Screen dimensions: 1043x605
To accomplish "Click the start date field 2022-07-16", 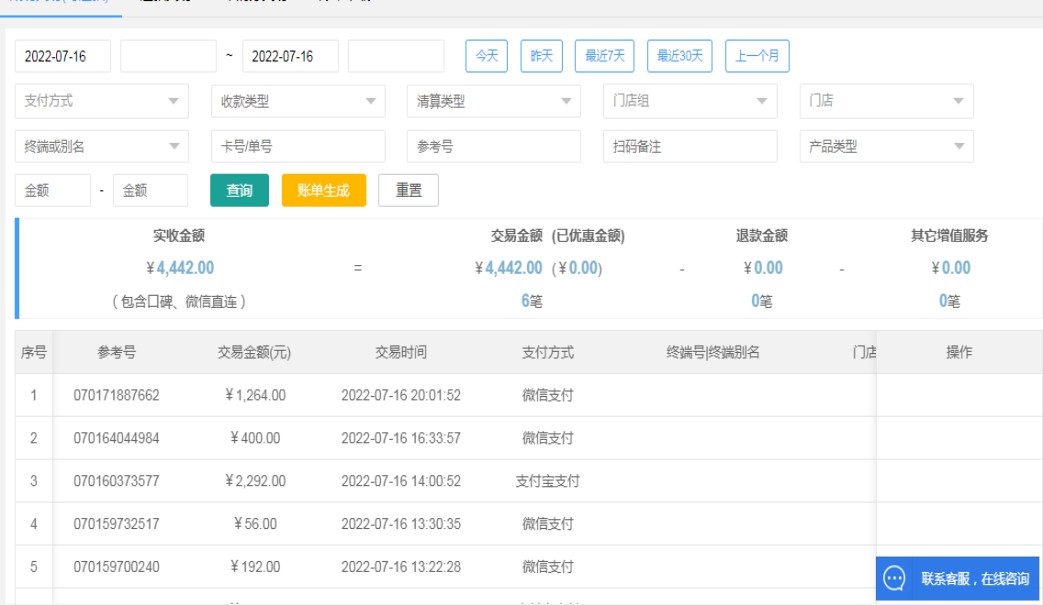I will pos(62,56).
